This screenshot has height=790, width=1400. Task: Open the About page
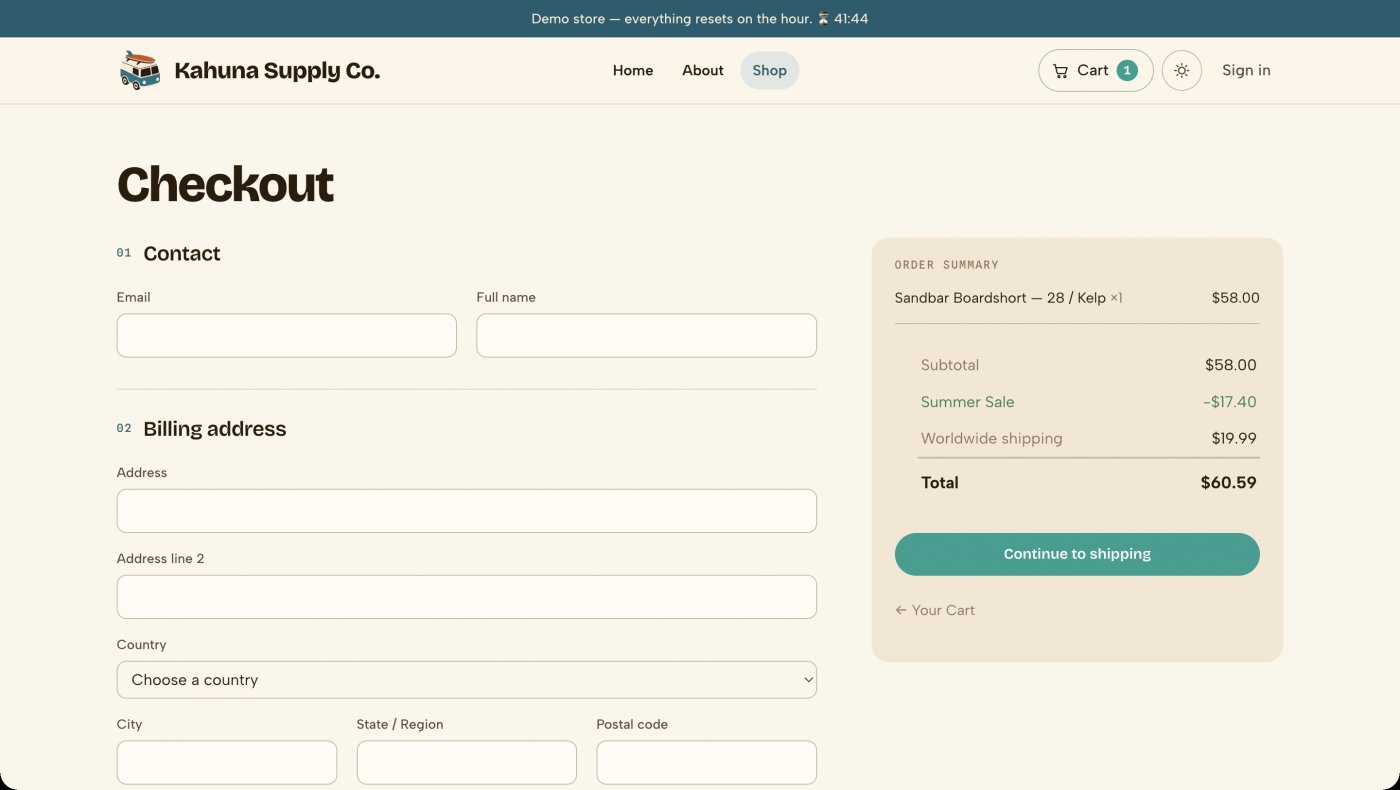(x=703, y=71)
